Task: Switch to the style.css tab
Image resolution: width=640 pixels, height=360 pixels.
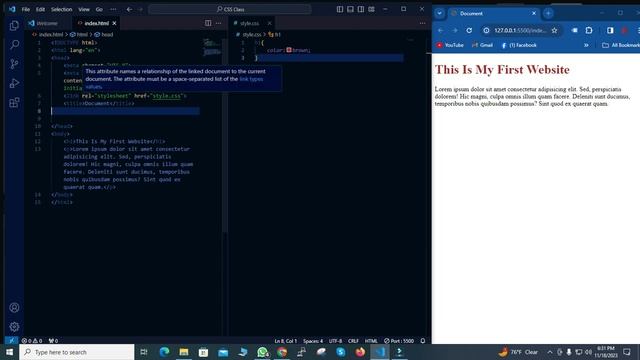Action: [x=249, y=23]
